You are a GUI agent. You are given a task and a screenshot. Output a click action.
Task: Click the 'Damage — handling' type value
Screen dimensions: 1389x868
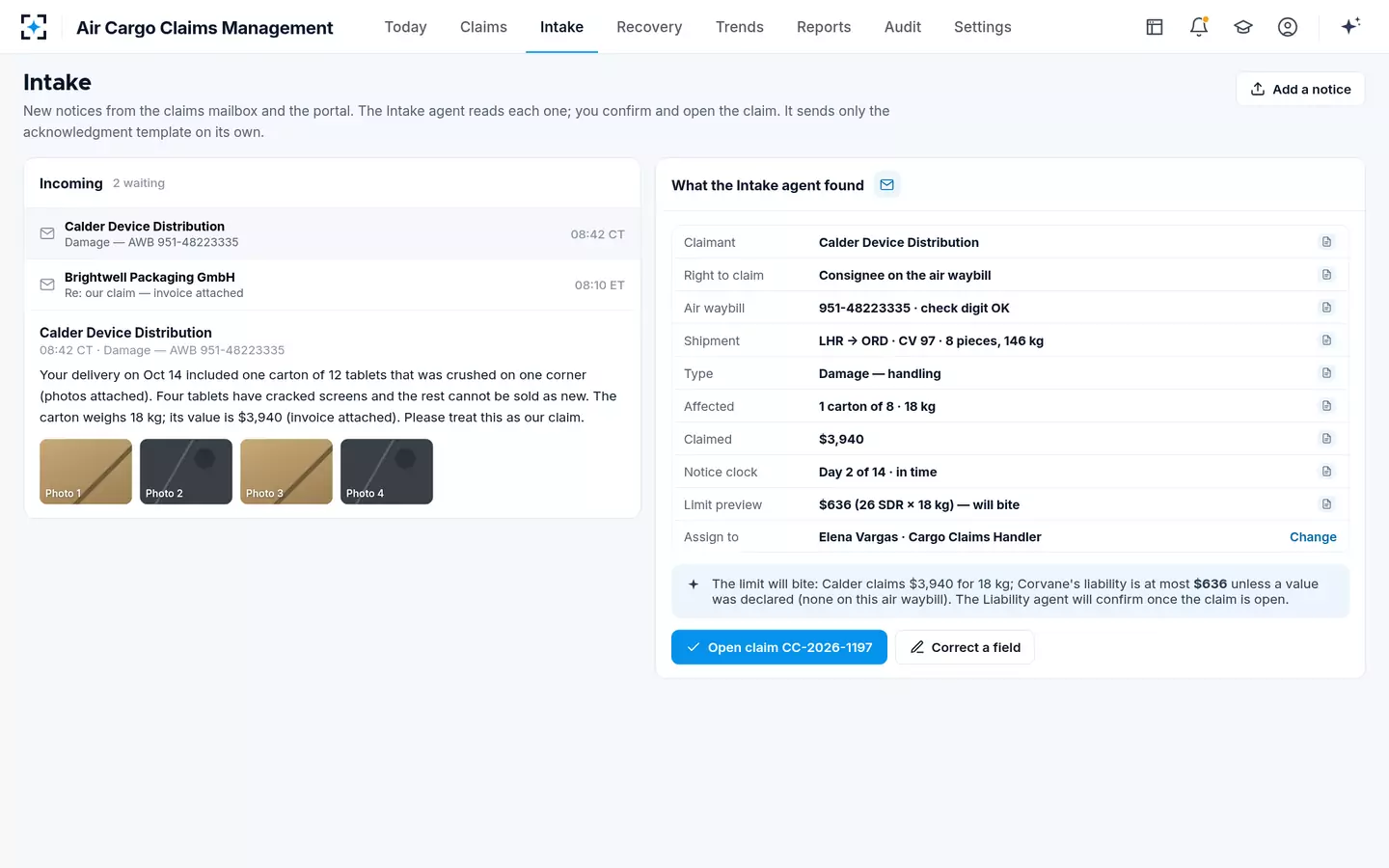(x=880, y=373)
